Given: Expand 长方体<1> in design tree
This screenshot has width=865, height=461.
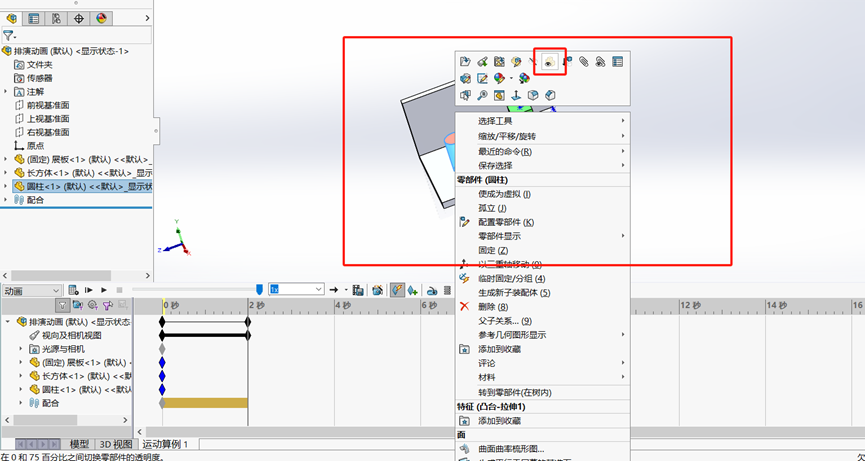Looking at the screenshot, I should [6, 173].
